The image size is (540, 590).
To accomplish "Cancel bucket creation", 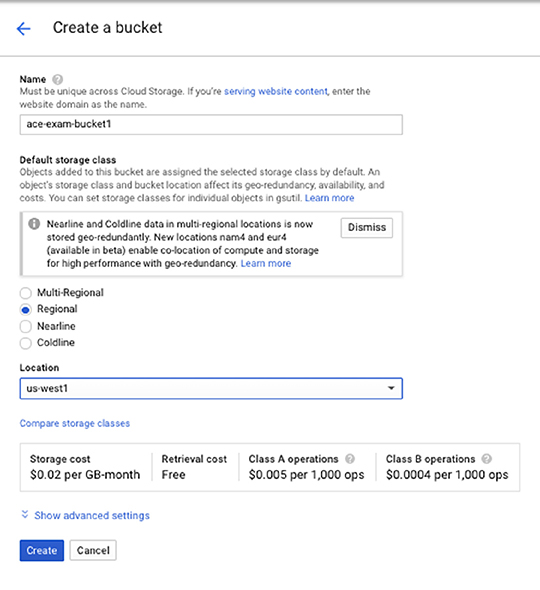I will coord(93,550).
